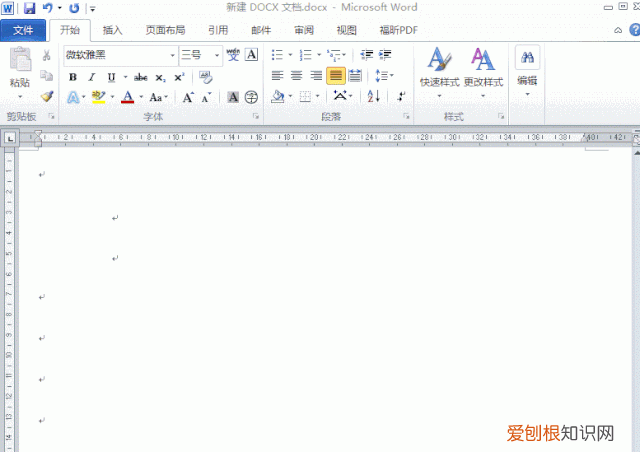Click the shading paint bucket icon

coord(278,97)
